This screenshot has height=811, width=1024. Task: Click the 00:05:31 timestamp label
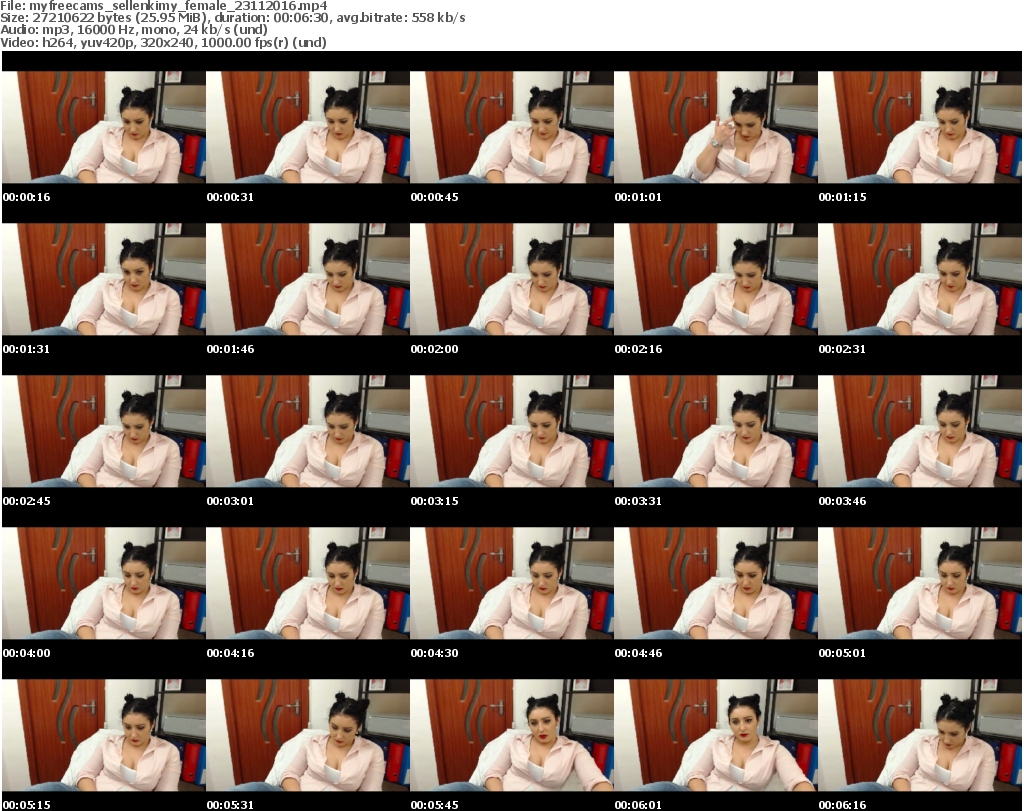[x=231, y=805]
